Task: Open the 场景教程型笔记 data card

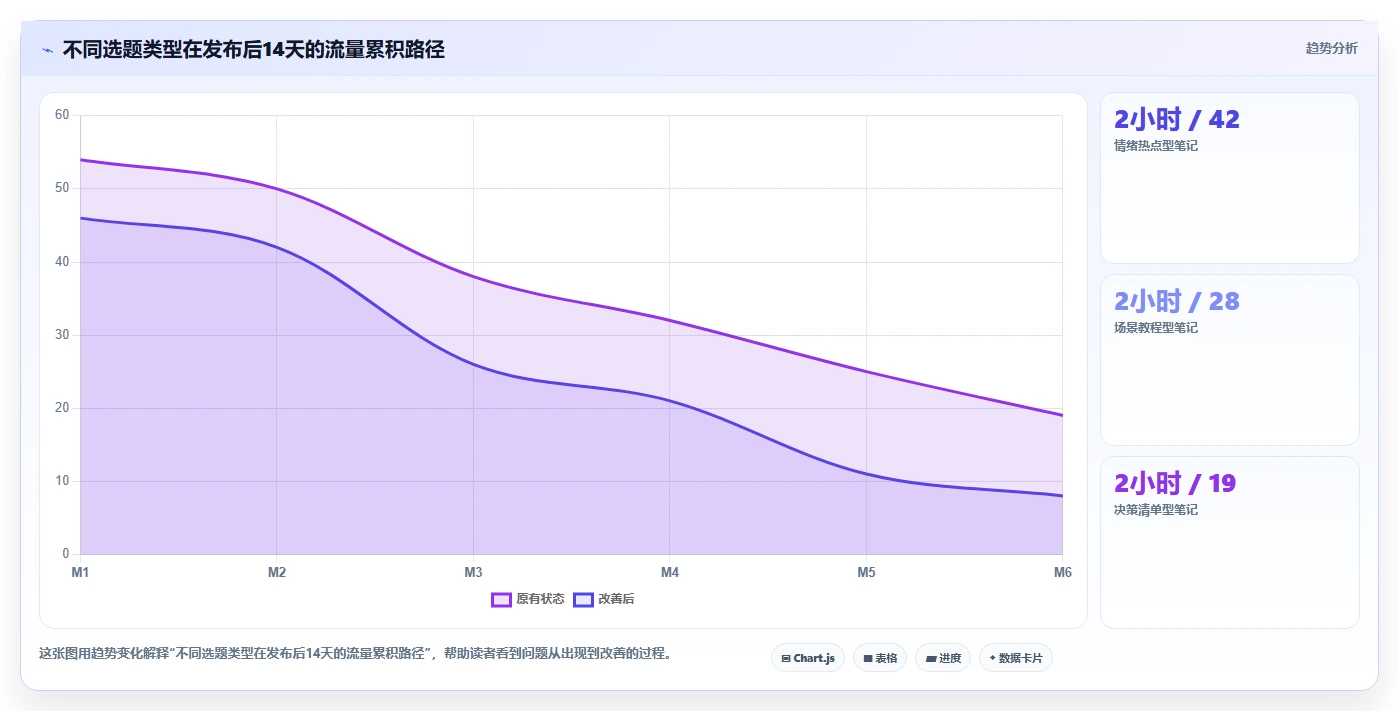Action: tap(1229, 360)
